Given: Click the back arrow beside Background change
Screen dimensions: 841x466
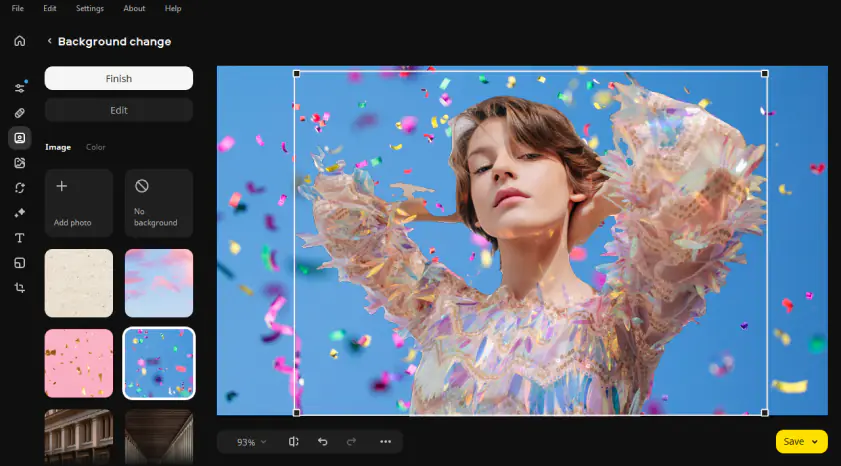Looking at the screenshot, I should tap(49, 41).
